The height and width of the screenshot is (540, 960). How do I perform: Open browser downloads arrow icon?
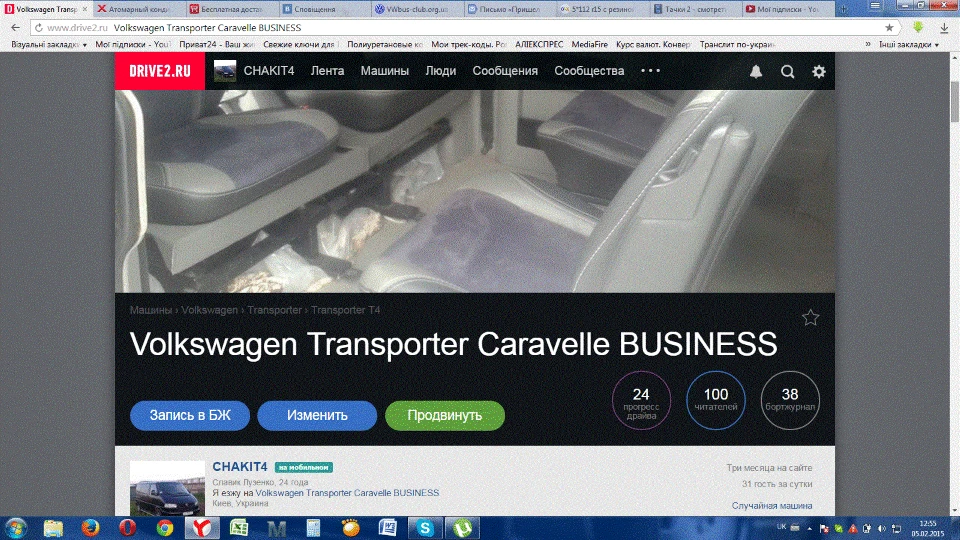click(944, 28)
